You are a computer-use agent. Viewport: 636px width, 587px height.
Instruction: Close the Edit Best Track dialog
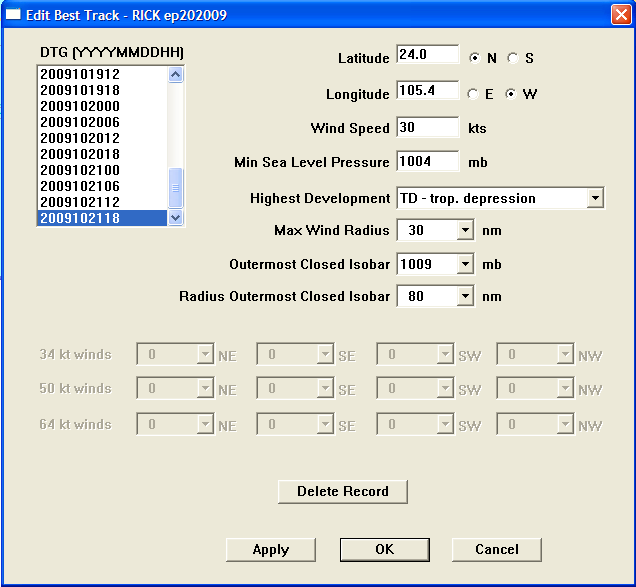click(x=619, y=14)
